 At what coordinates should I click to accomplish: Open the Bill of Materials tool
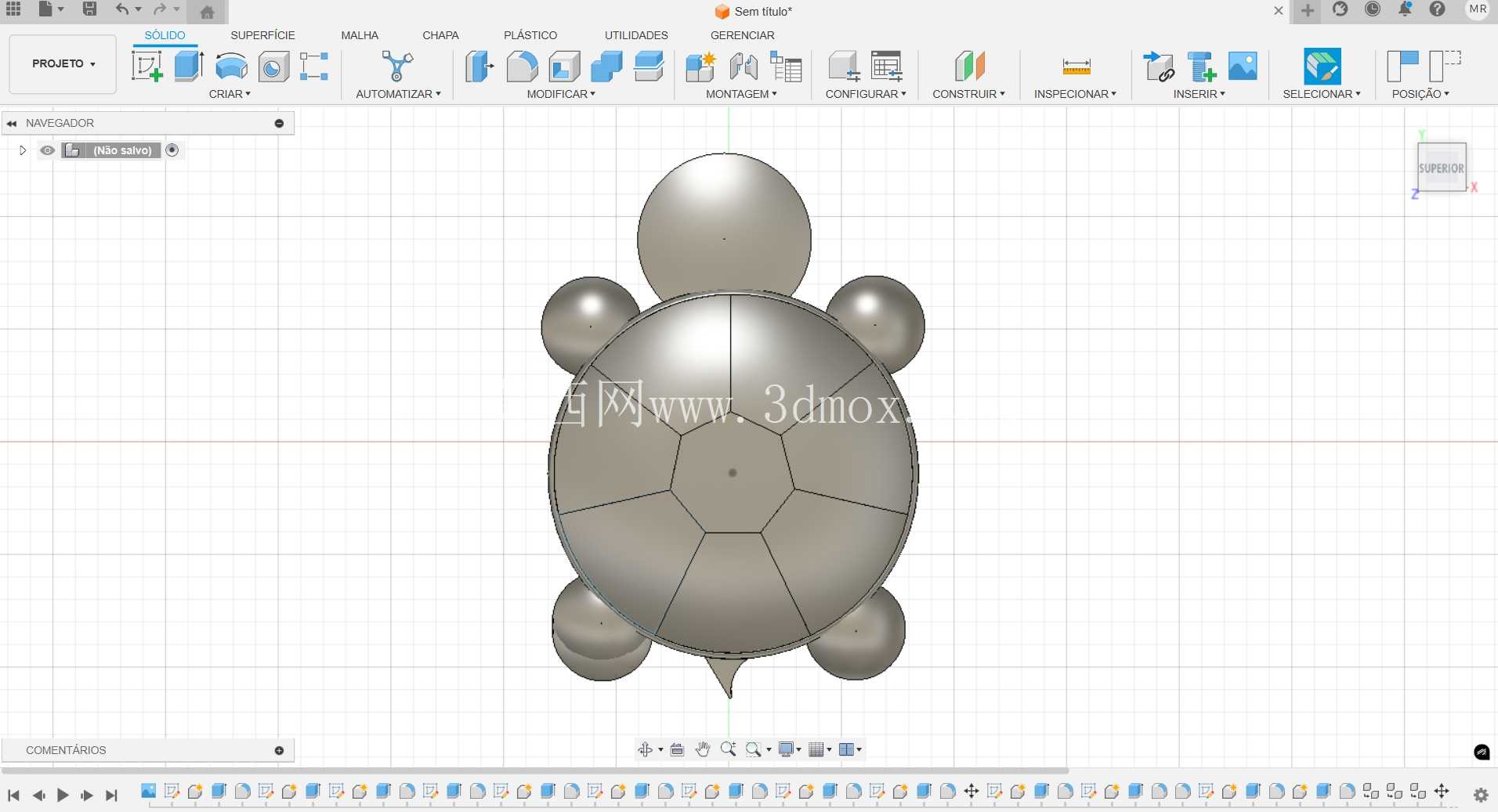[786, 66]
